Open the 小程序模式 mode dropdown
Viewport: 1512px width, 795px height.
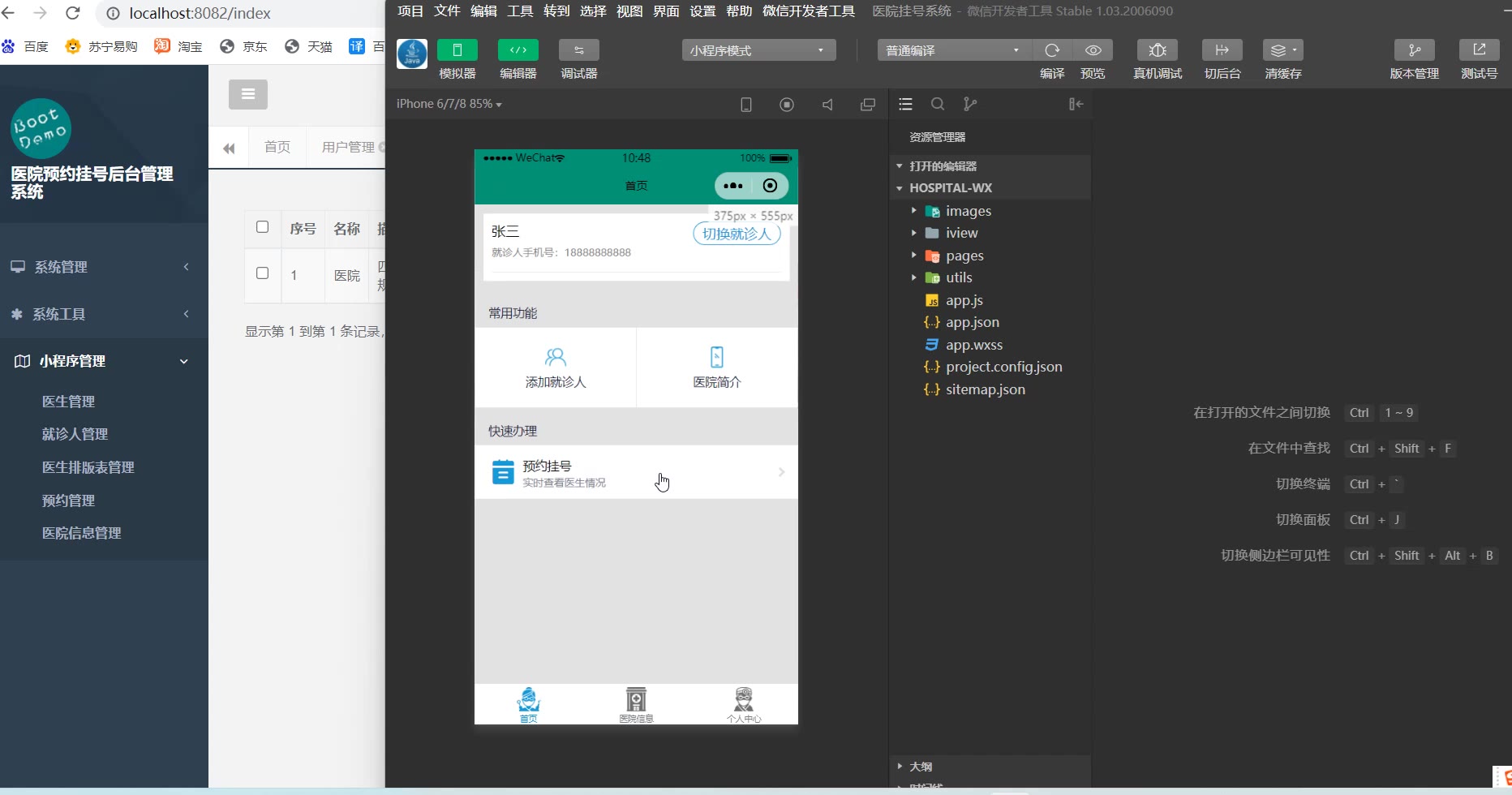[758, 50]
